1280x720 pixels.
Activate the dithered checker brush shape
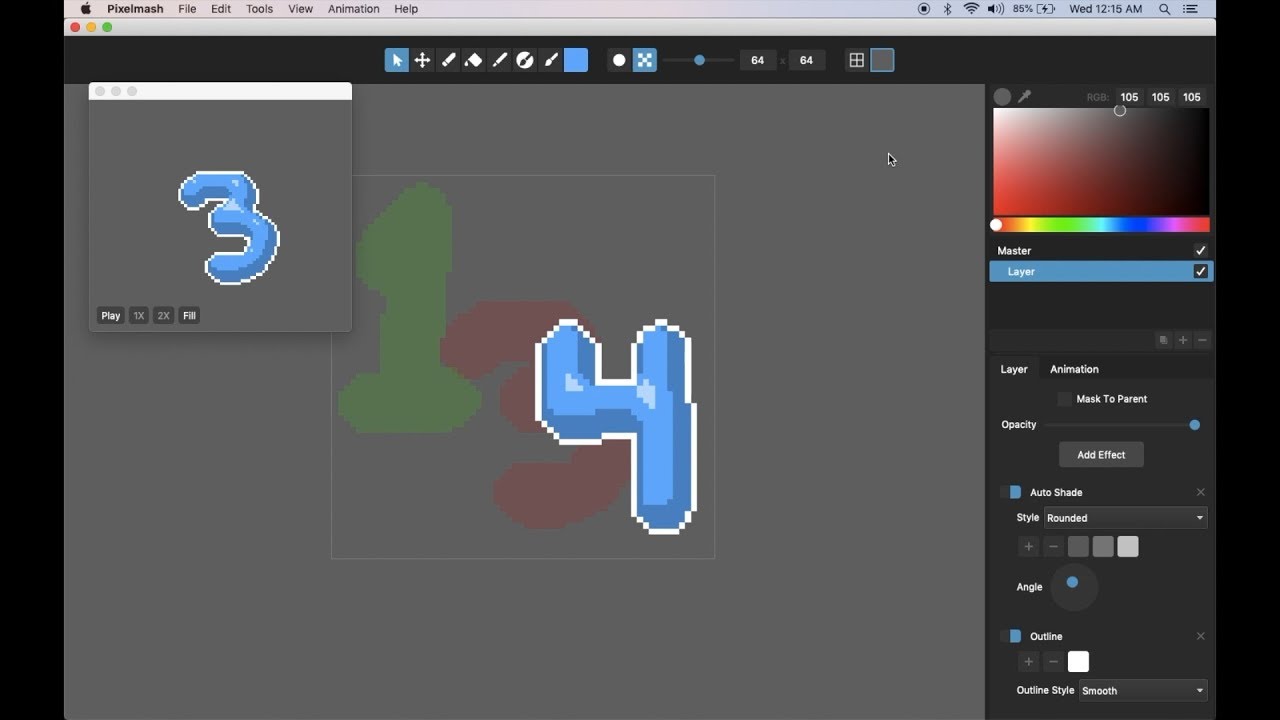coord(645,60)
